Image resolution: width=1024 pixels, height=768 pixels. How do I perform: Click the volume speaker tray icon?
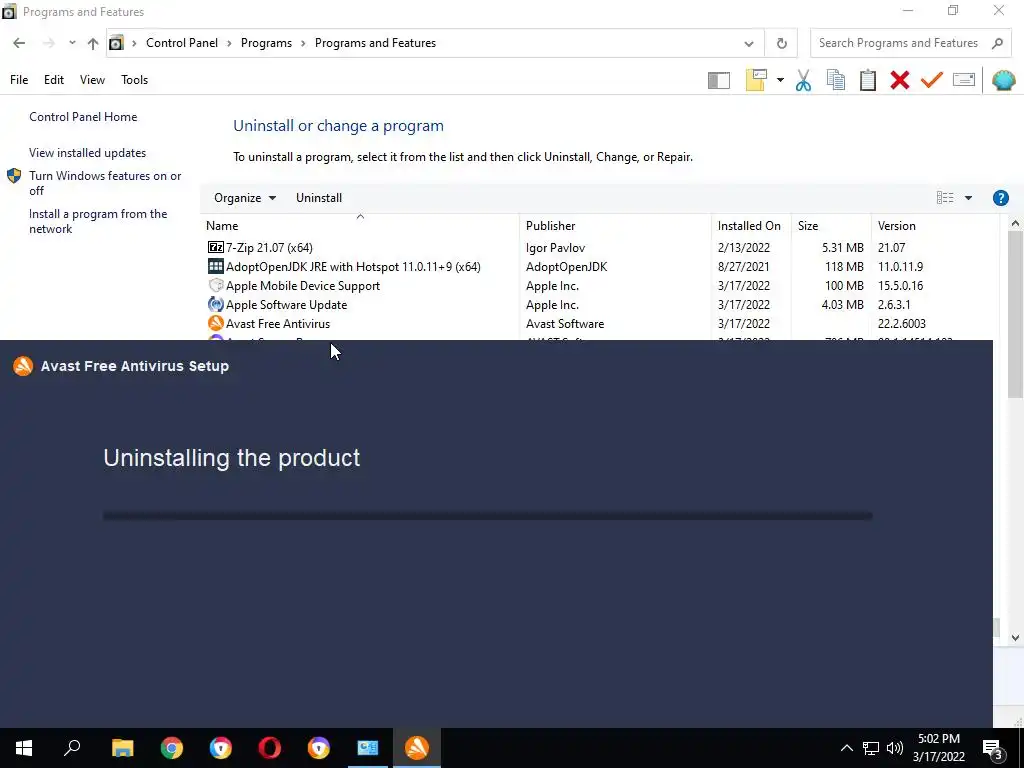click(x=895, y=748)
